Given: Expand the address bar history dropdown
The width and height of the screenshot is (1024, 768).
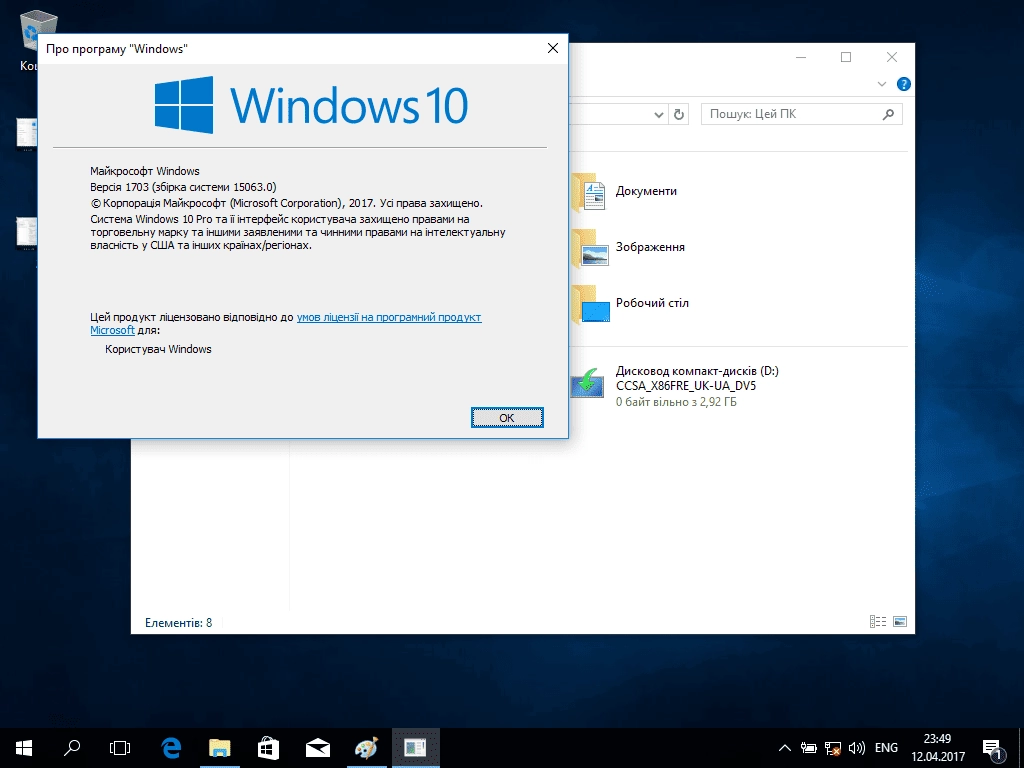Looking at the screenshot, I should coord(658,115).
